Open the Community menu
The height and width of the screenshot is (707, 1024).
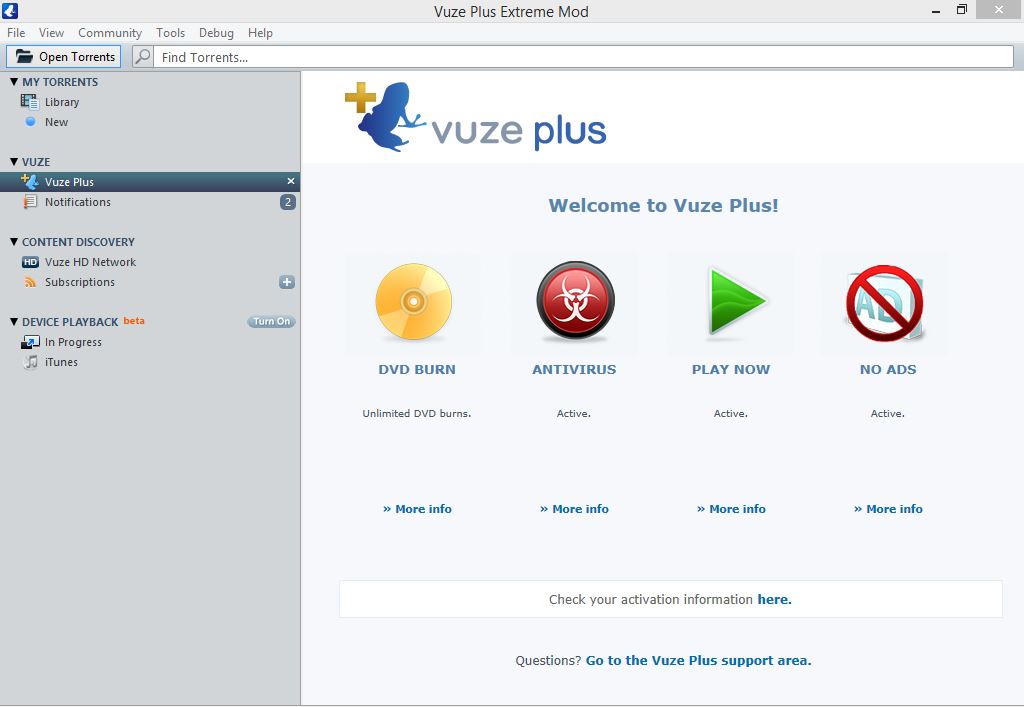(110, 33)
